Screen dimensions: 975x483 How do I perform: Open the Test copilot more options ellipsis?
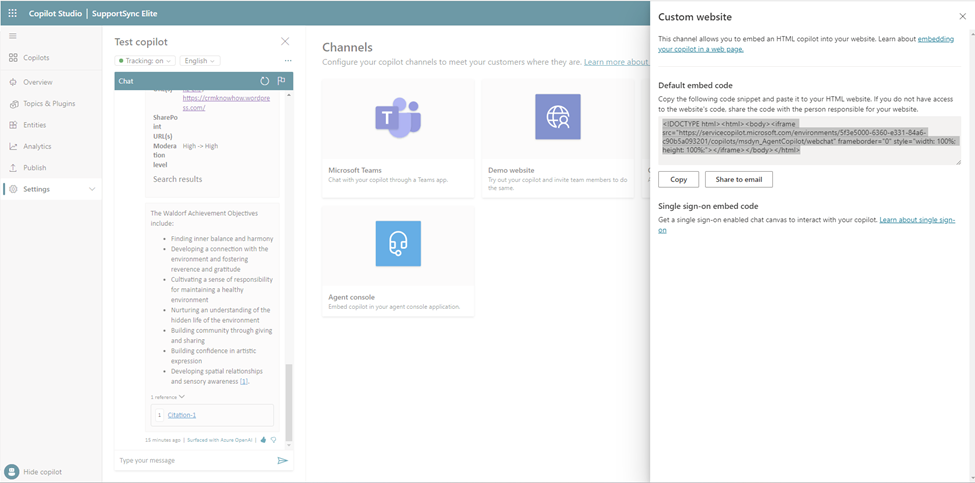click(288, 61)
